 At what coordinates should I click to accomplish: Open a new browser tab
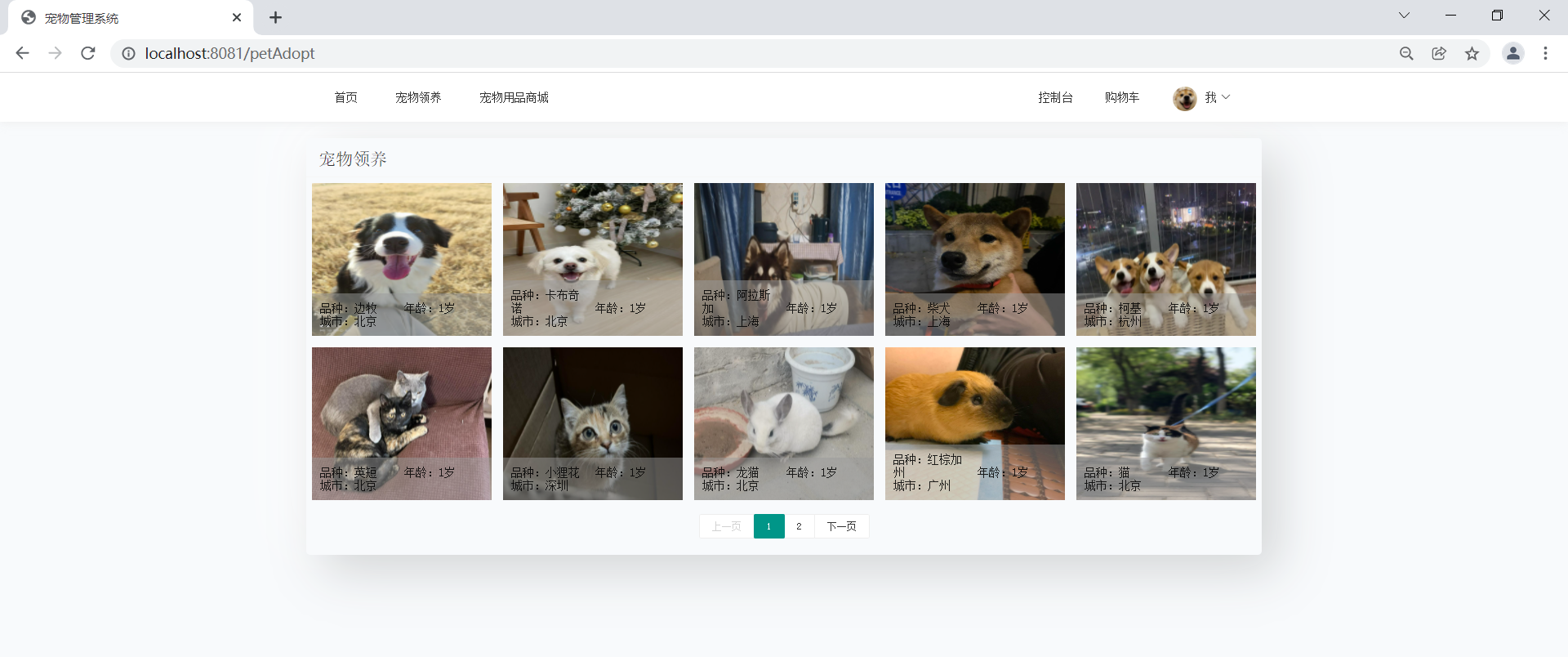(x=275, y=17)
